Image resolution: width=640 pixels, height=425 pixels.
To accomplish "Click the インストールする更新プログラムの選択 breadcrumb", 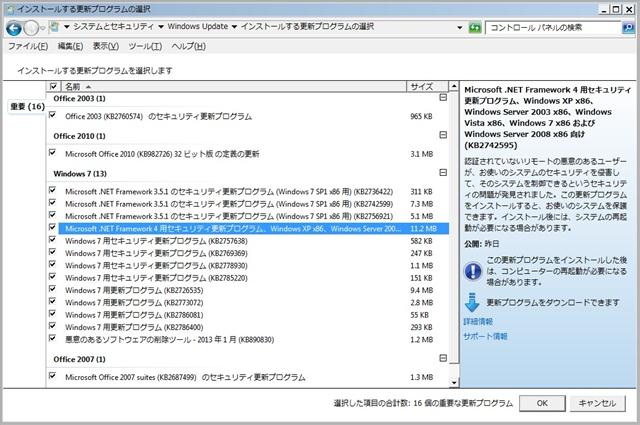I will (x=307, y=27).
